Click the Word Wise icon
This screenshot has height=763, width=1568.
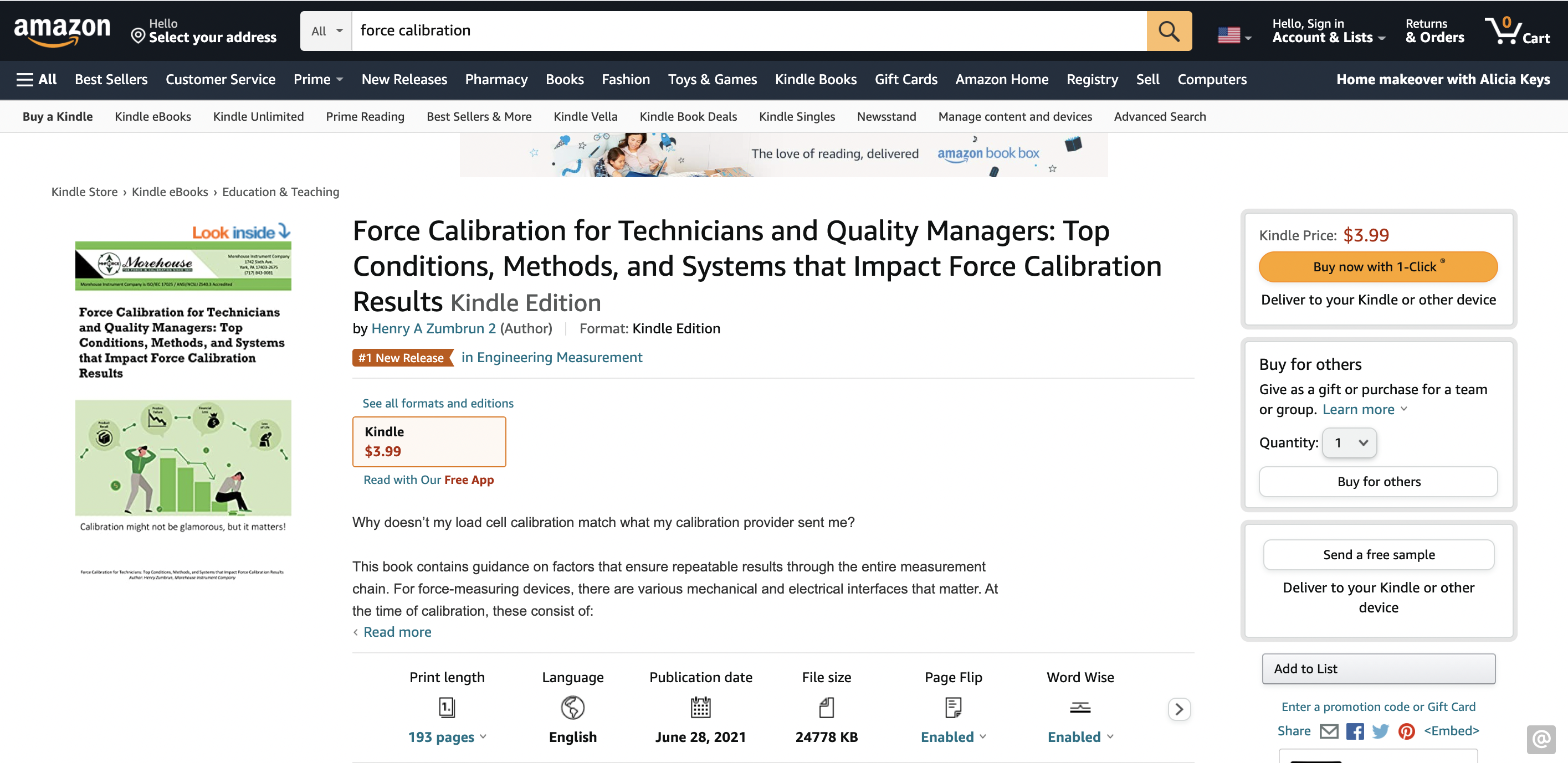coord(1080,707)
